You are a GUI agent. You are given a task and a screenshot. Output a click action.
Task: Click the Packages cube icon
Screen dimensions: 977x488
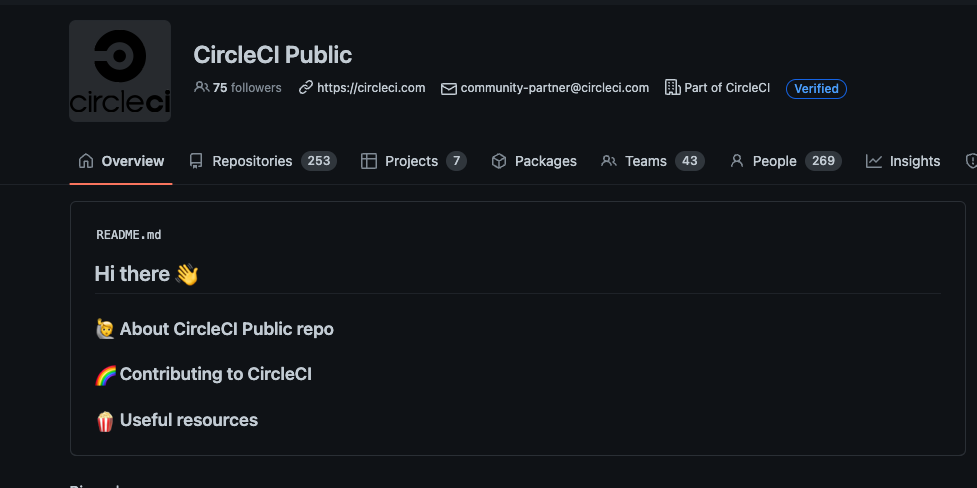(499, 161)
